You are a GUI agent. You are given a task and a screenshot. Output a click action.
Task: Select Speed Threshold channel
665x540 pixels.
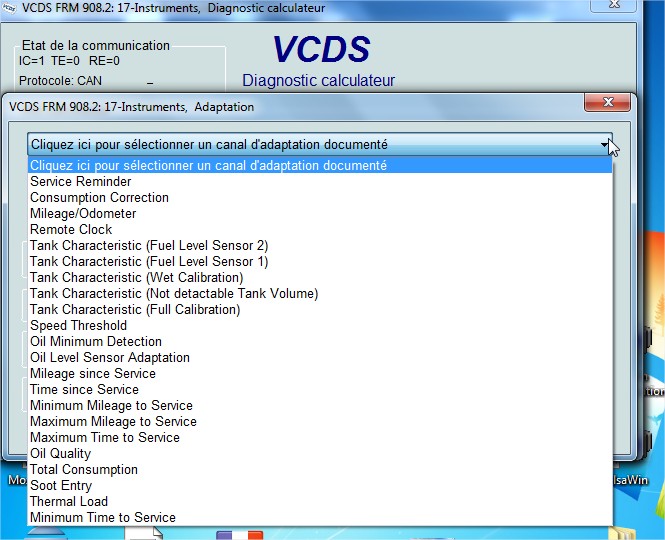pyautogui.click(x=78, y=326)
